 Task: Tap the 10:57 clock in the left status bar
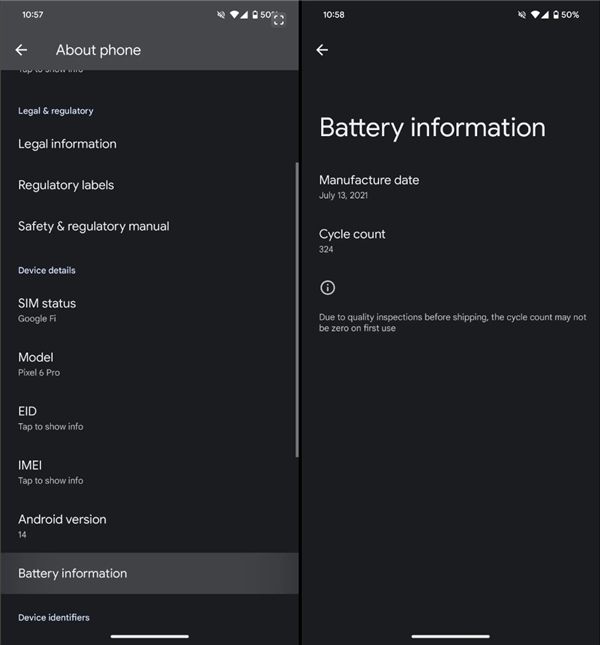click(32, 15)
